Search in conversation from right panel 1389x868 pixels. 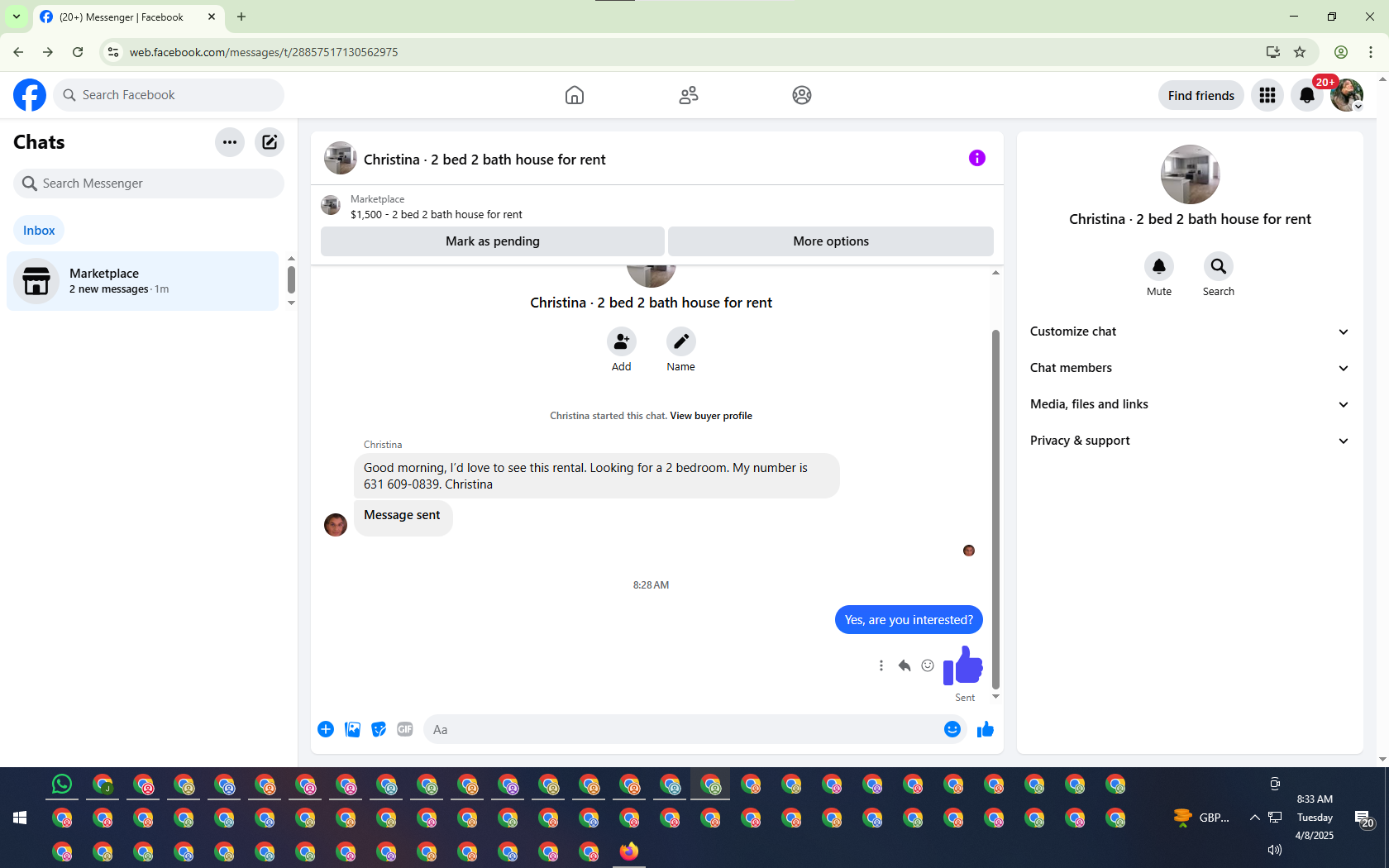[x=1219, y=266]
